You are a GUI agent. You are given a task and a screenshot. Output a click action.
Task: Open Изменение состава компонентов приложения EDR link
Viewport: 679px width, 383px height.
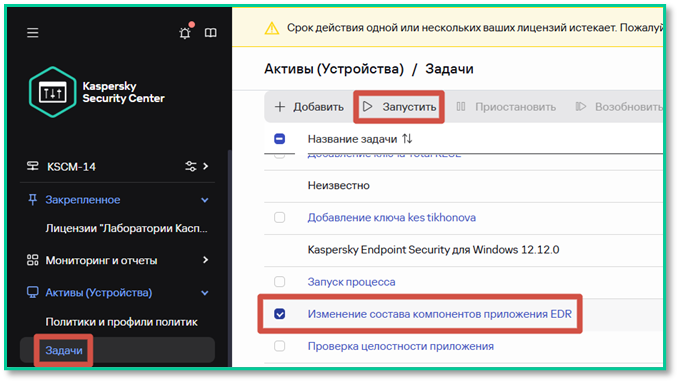coord(440,314)
